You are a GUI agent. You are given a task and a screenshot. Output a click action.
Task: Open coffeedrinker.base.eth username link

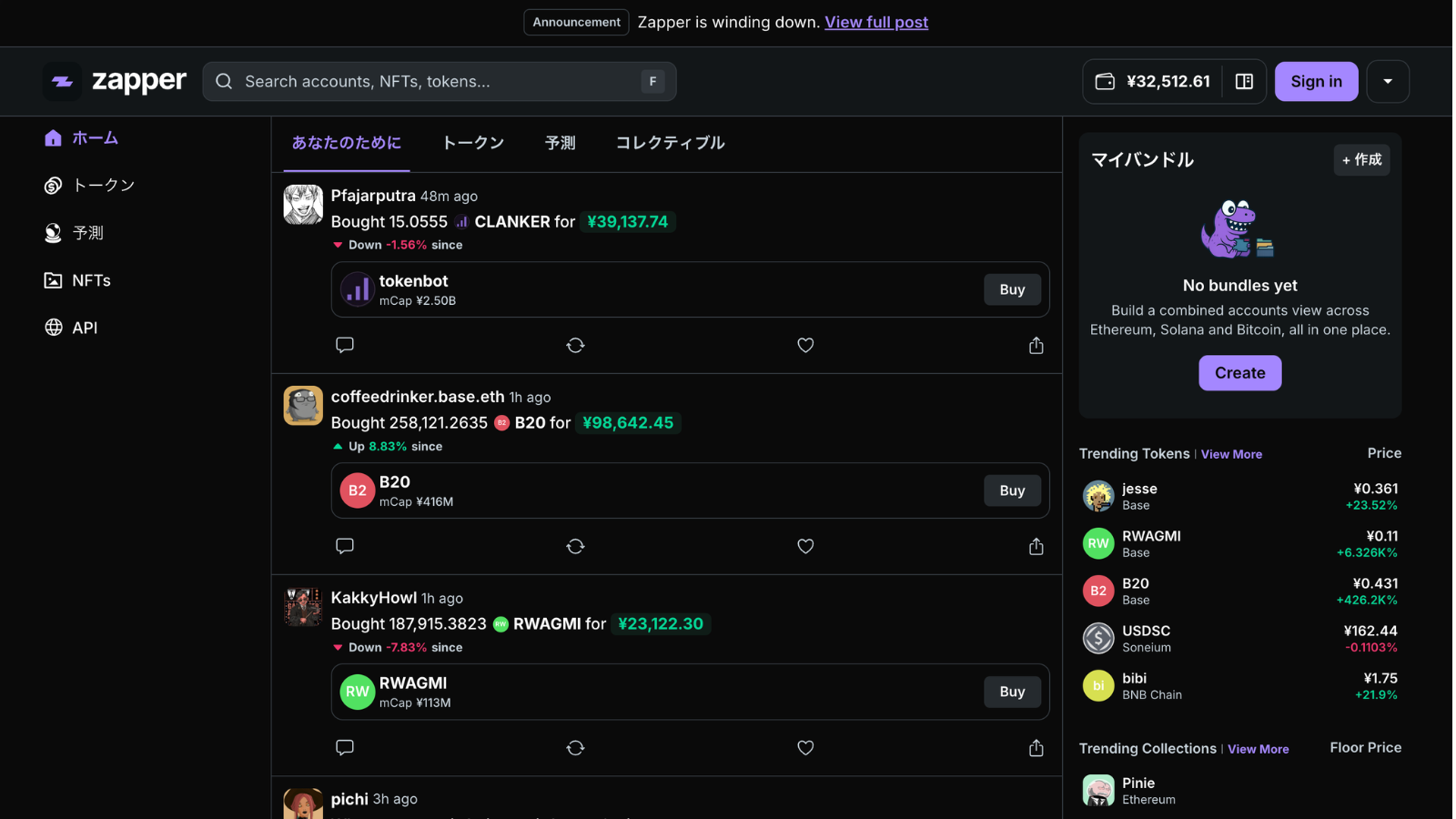[418, 397]
